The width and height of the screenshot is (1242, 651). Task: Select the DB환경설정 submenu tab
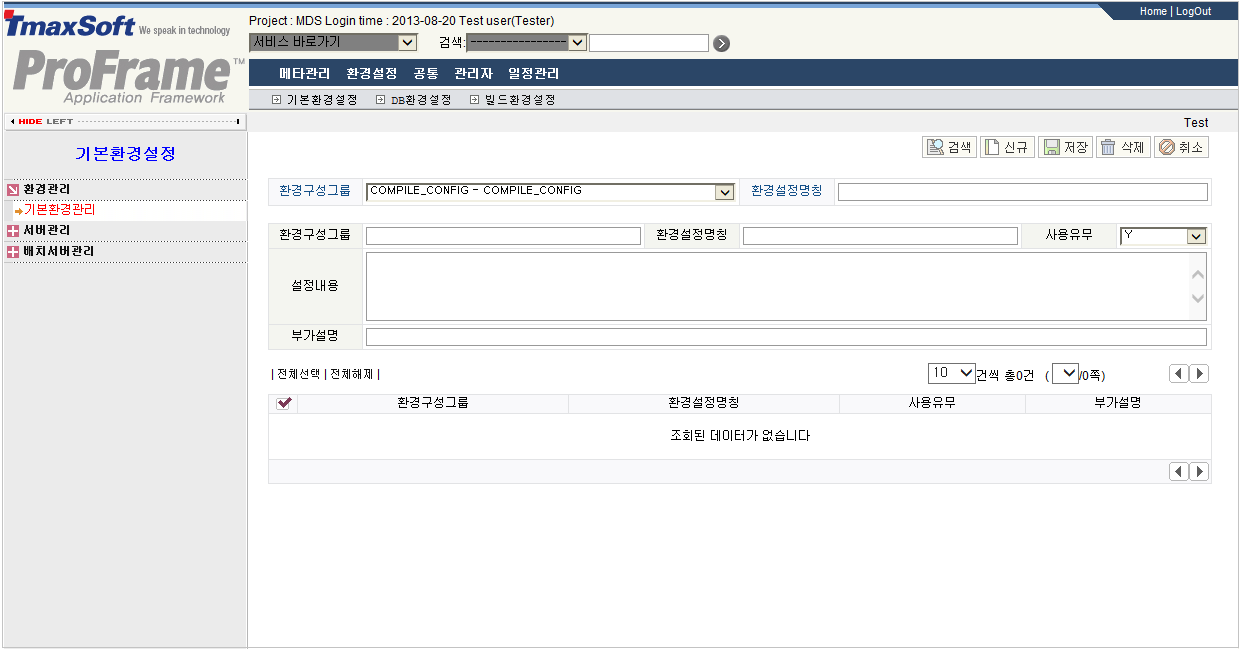(x=420, y=100)
